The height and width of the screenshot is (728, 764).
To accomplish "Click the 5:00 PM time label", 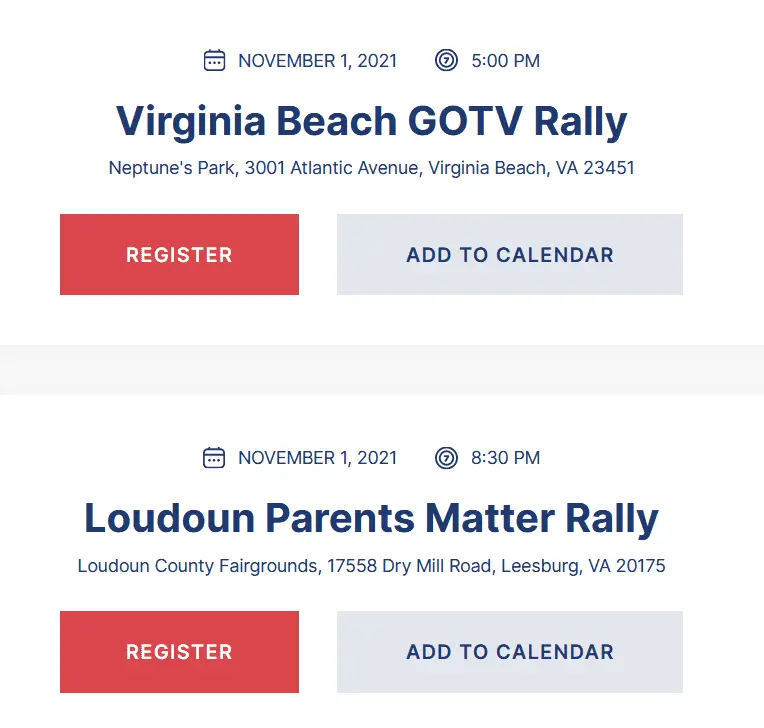I will point(505,61).
